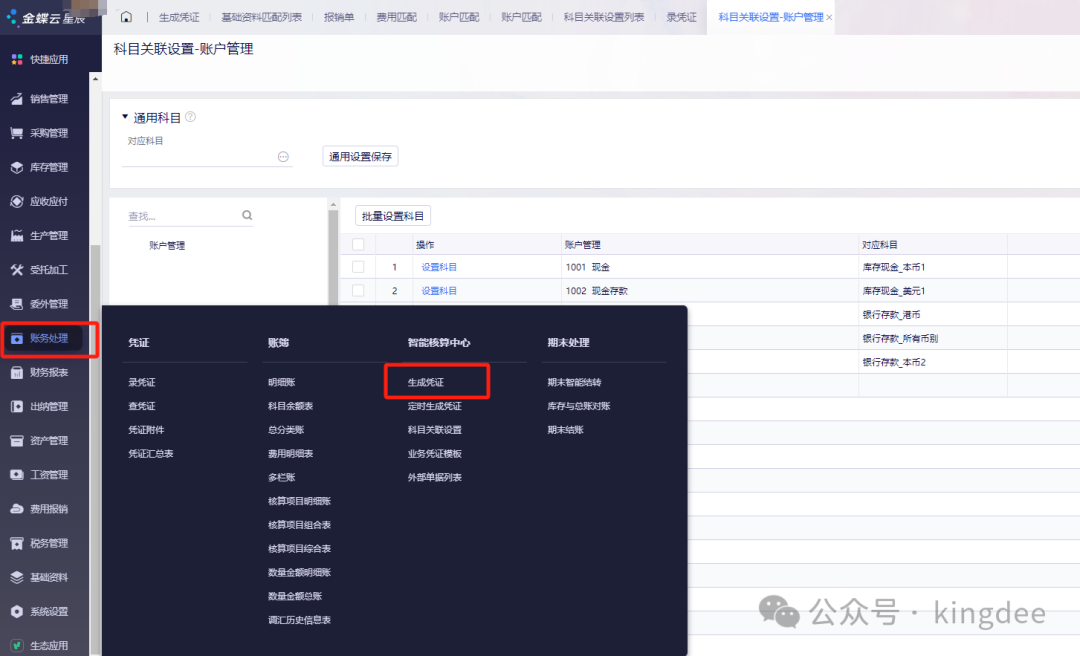The width and height of the screenshot is (1080, 656).
Task: Click the help question mark next to 通用科目
Action: pos(190,117)
